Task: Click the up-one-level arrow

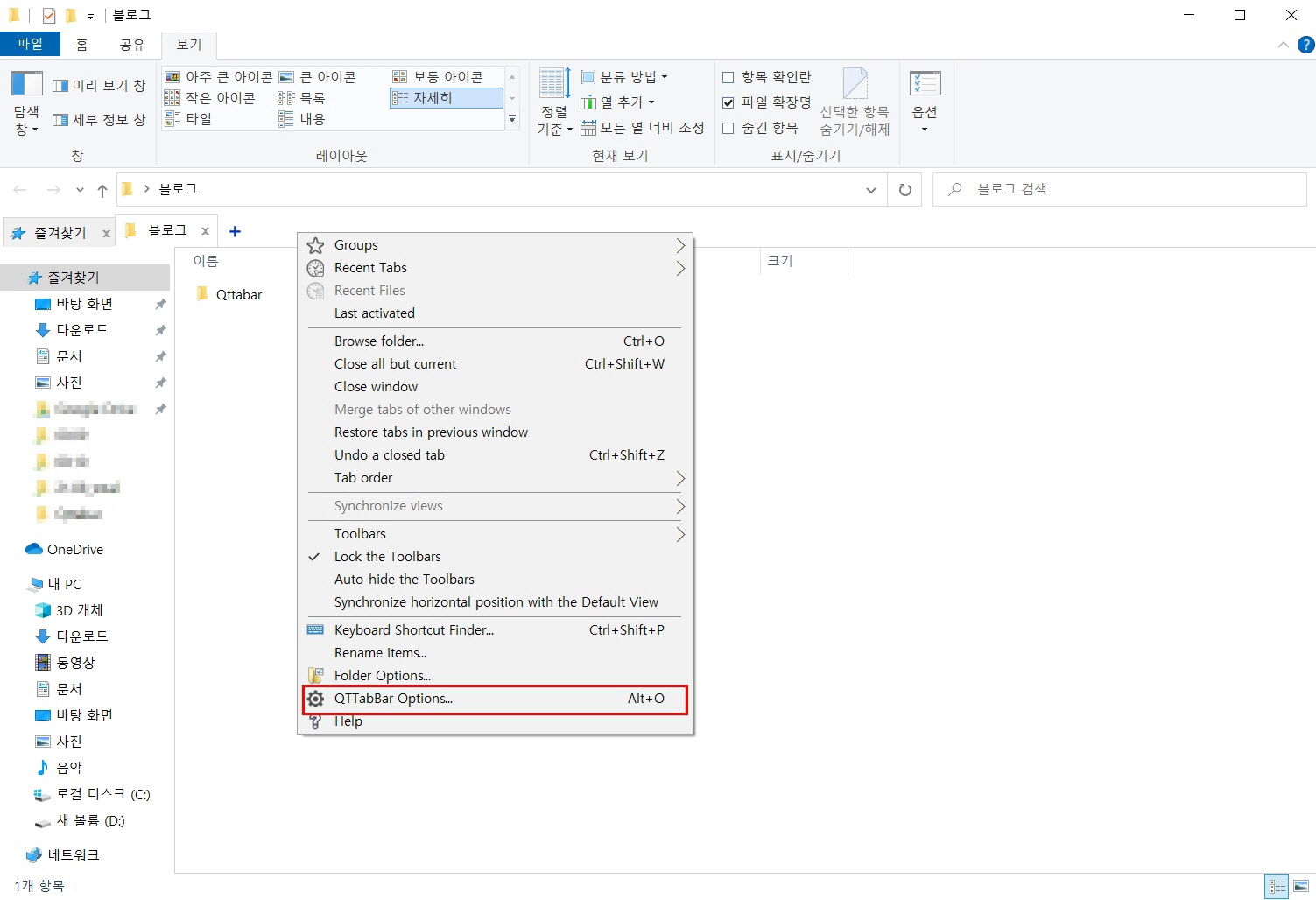Action: click(102, 190)
